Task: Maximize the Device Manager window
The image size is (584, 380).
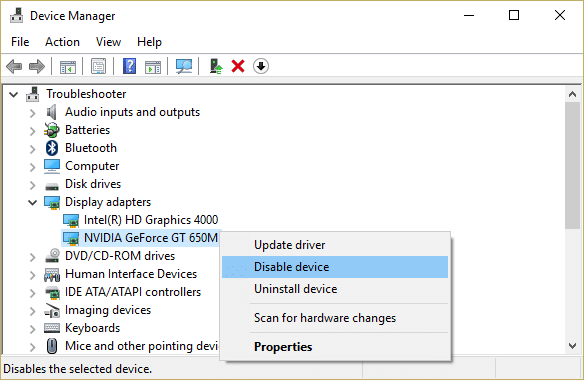Action: click(514, 15)
